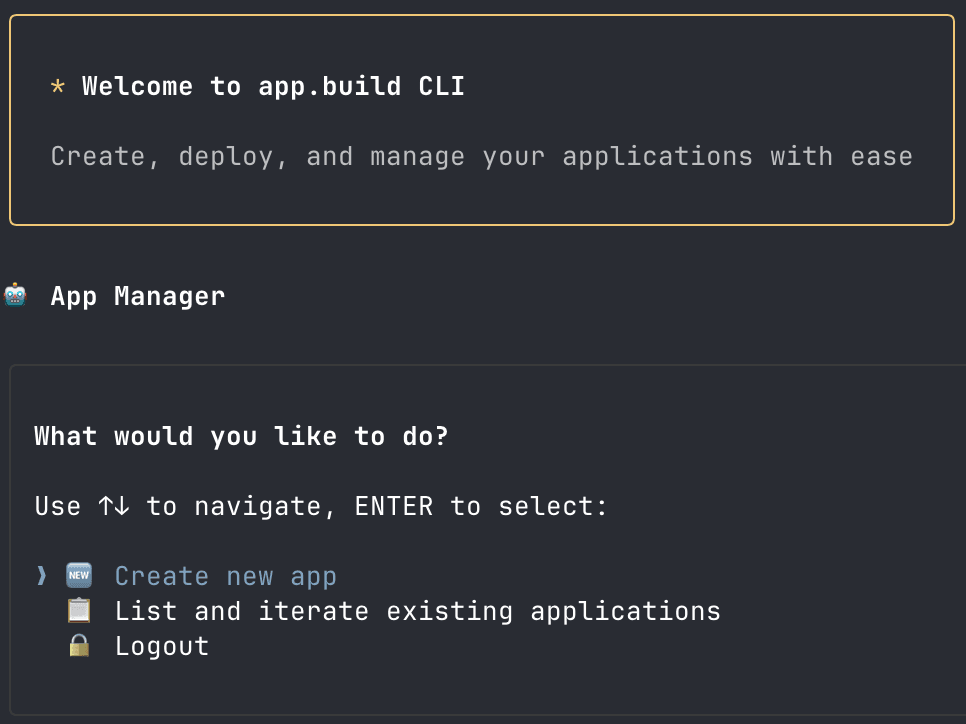966x724 pixels.
Task: Click the clipboard icon for existing applications
Action: [x=78, y=610]
